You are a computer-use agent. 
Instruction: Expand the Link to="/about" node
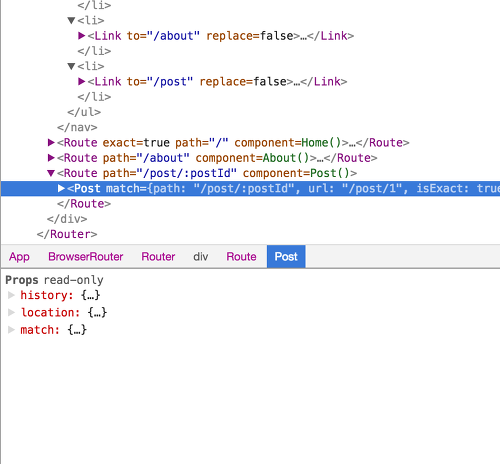click(x=81, y=36)
